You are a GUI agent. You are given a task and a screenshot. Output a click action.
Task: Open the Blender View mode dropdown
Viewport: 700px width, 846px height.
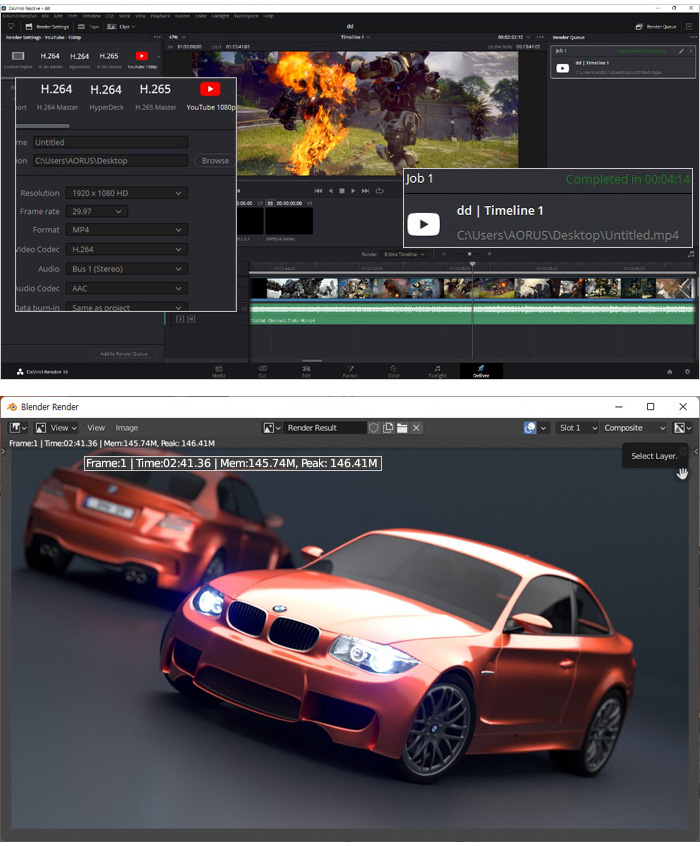coord(56,428)
